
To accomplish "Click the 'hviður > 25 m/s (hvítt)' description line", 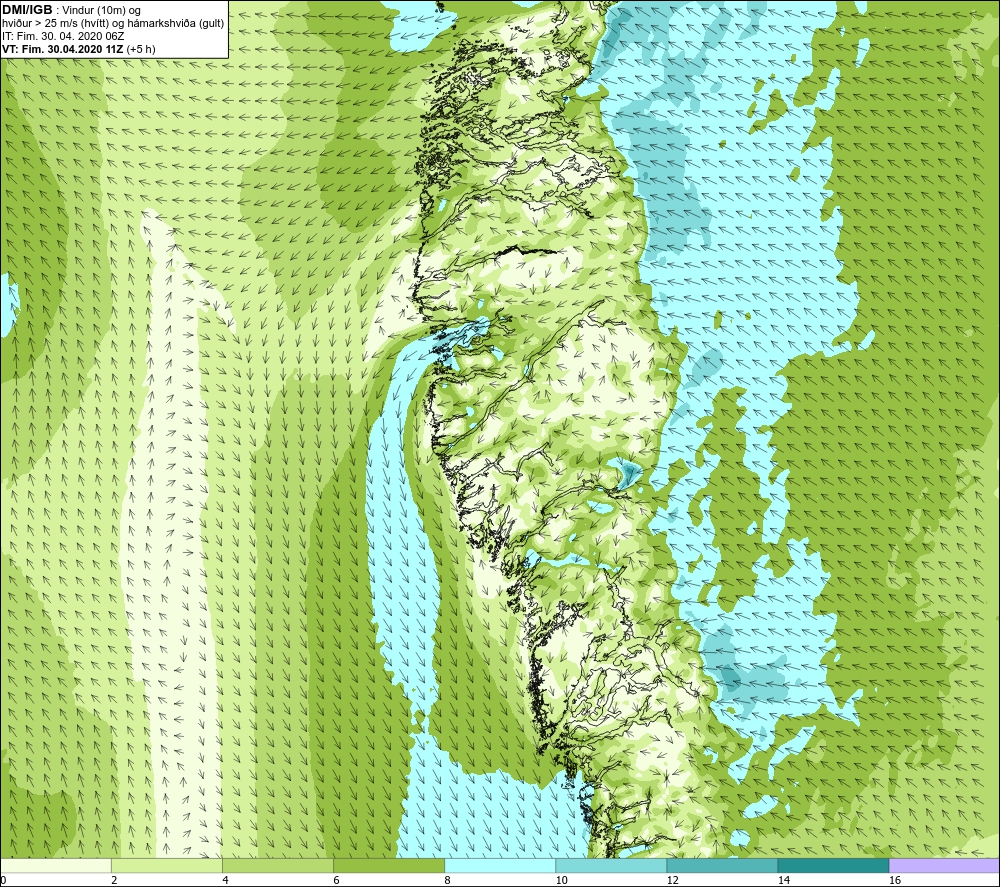I will pyautogui.click(x=113, y=24).
